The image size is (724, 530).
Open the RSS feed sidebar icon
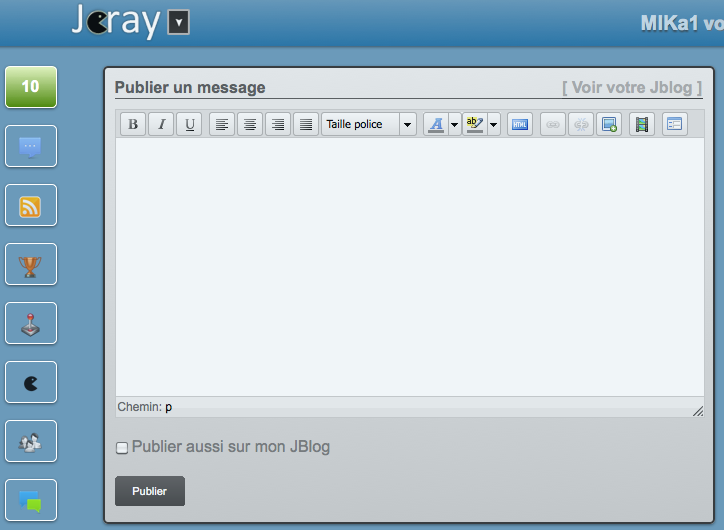pyautogui.click(x=31, y=206)
